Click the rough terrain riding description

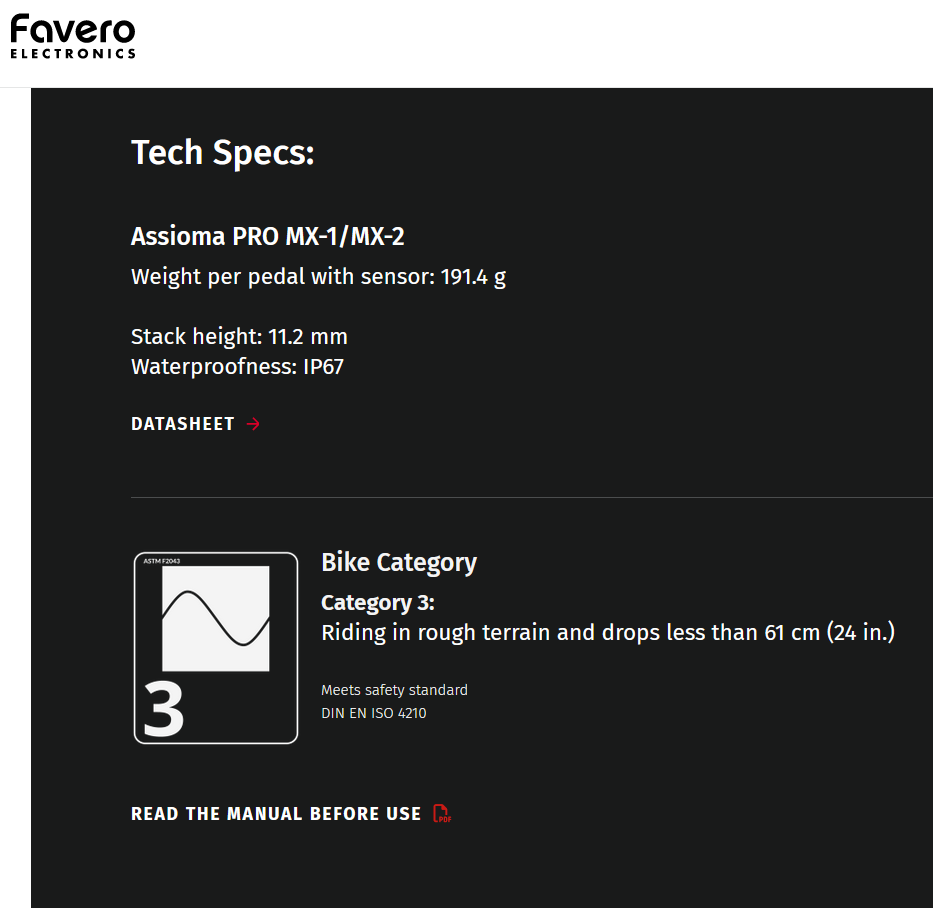pos(607,633)
